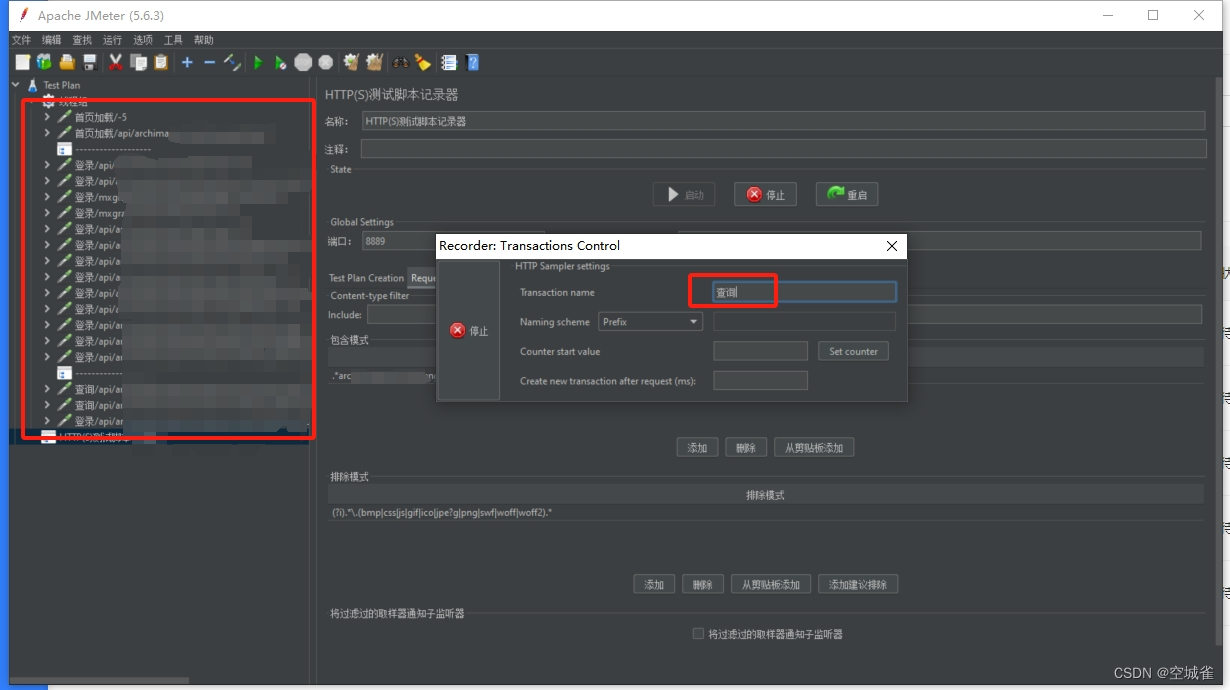
Task: Collapse the Test Plan tree node arrow
Action: pos(15,85)
